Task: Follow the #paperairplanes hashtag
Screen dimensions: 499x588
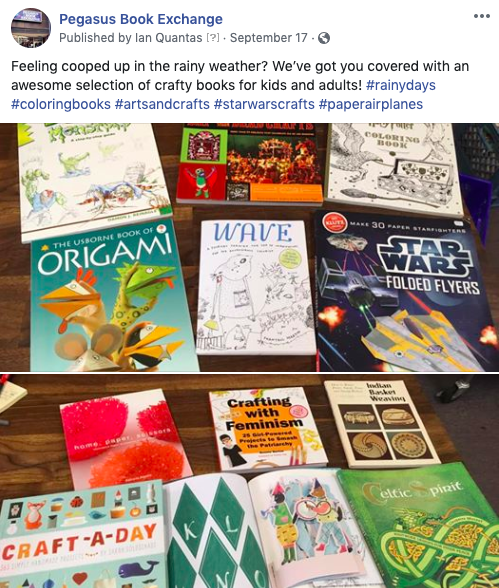Action: [370, 104]
